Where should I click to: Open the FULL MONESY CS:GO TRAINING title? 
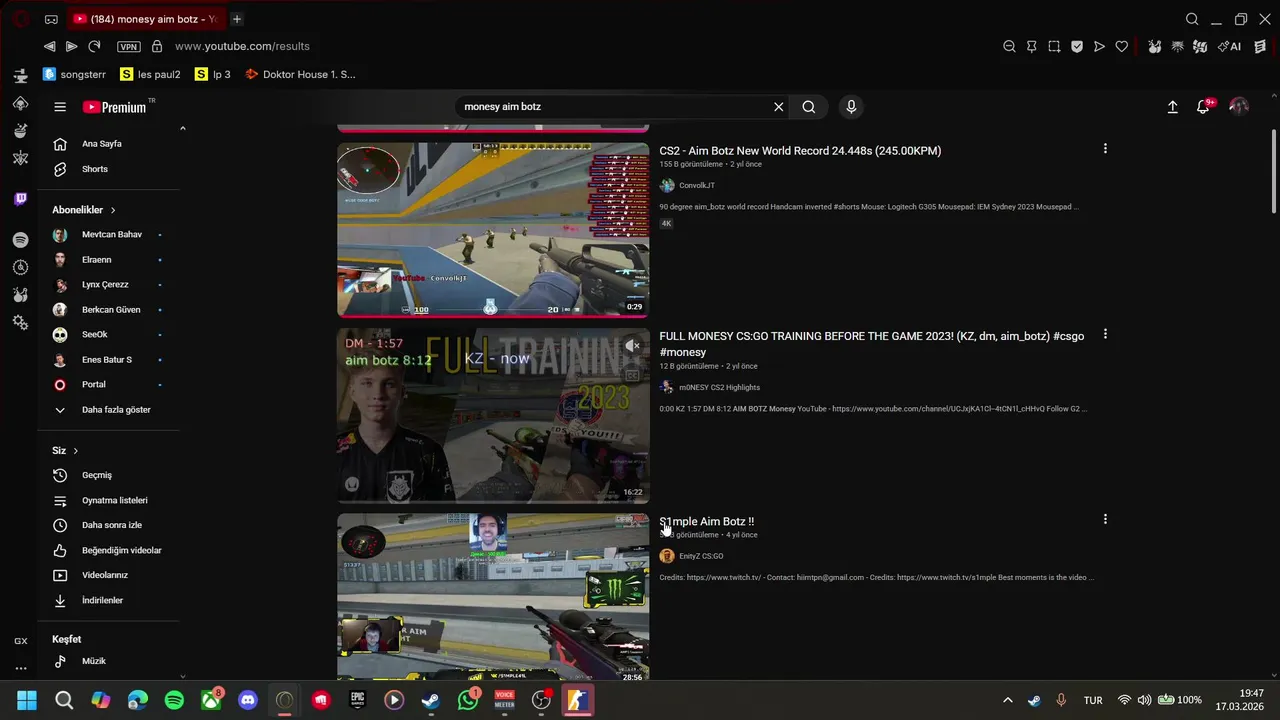[872, 344]
